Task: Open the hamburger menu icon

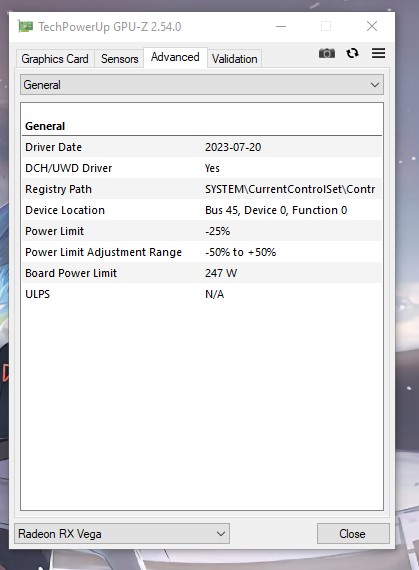Action: pos(378,53)
